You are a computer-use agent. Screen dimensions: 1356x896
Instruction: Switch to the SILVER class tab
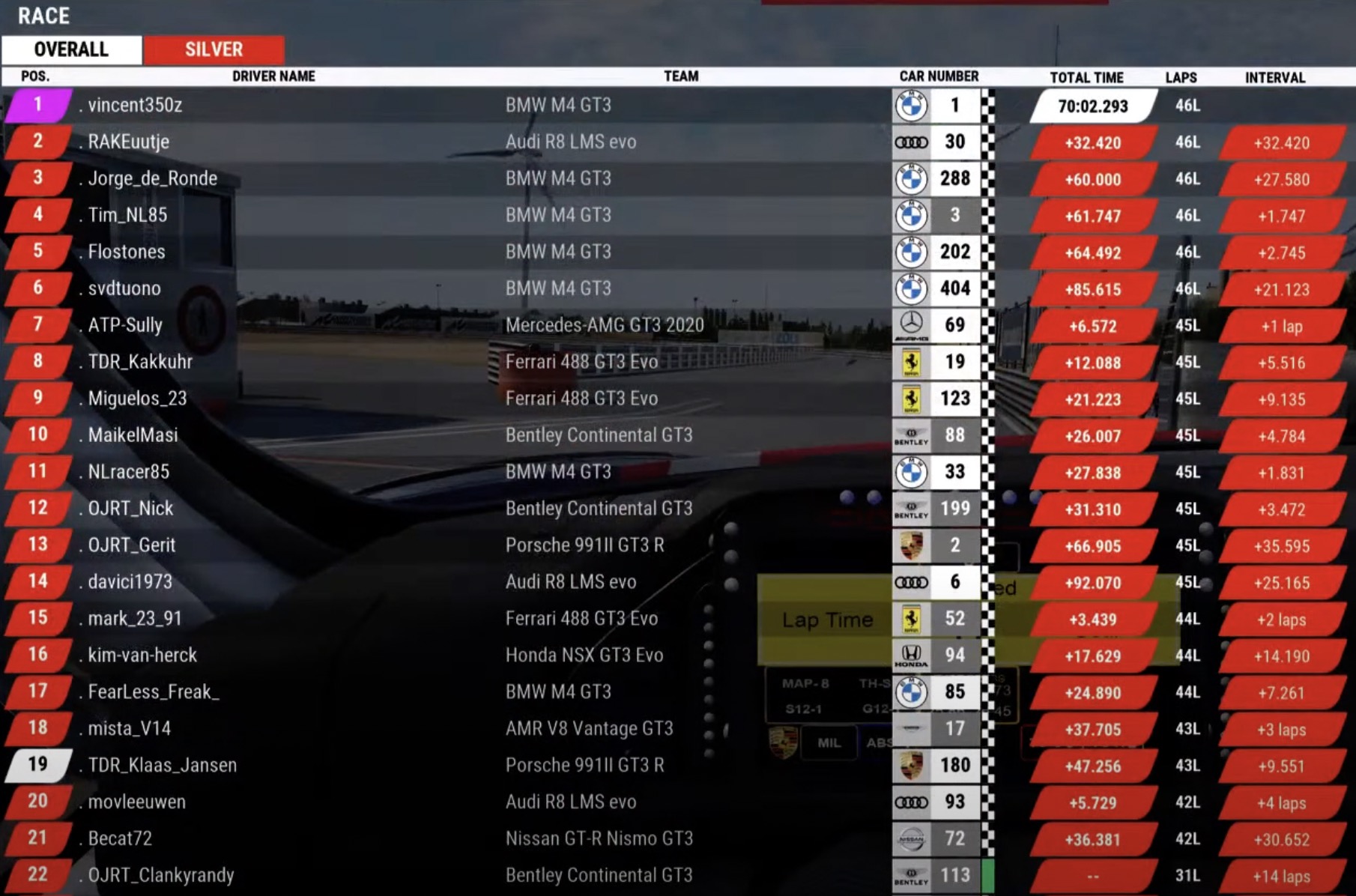tap(214, 49)
